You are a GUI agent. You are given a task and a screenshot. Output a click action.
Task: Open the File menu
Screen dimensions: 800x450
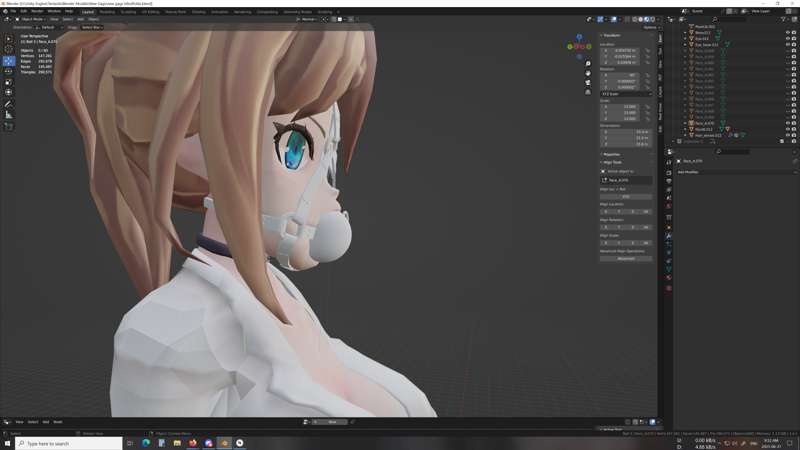(x=13, y=11)
